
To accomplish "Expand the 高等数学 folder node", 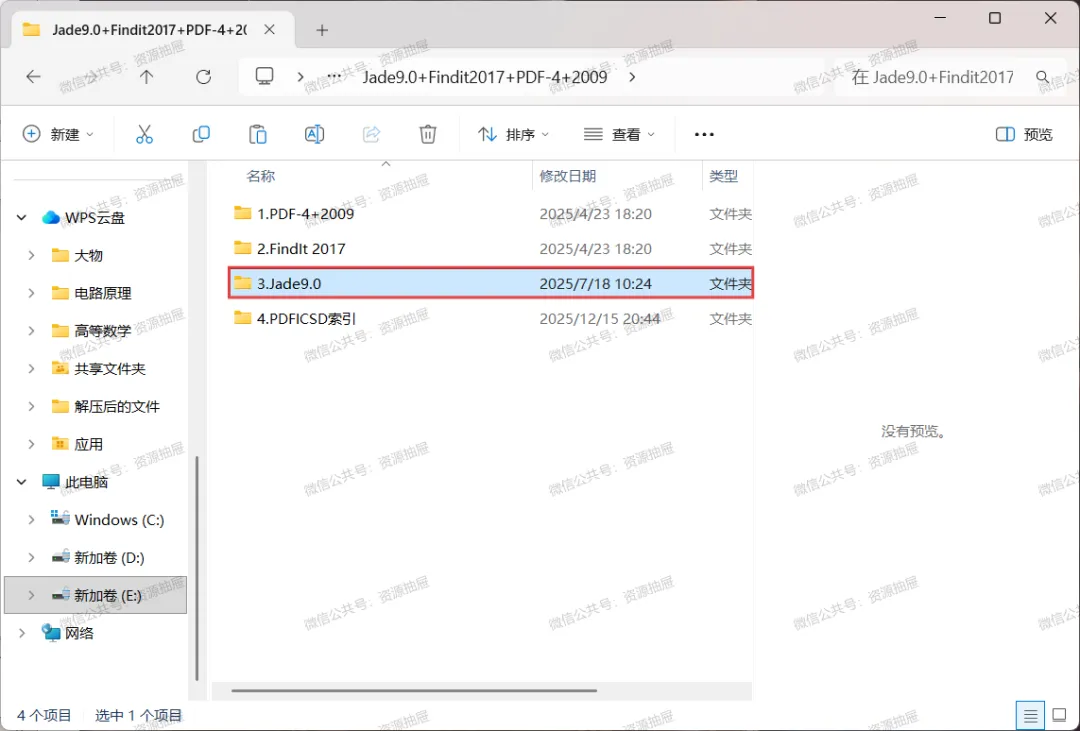I will point(31,331).
